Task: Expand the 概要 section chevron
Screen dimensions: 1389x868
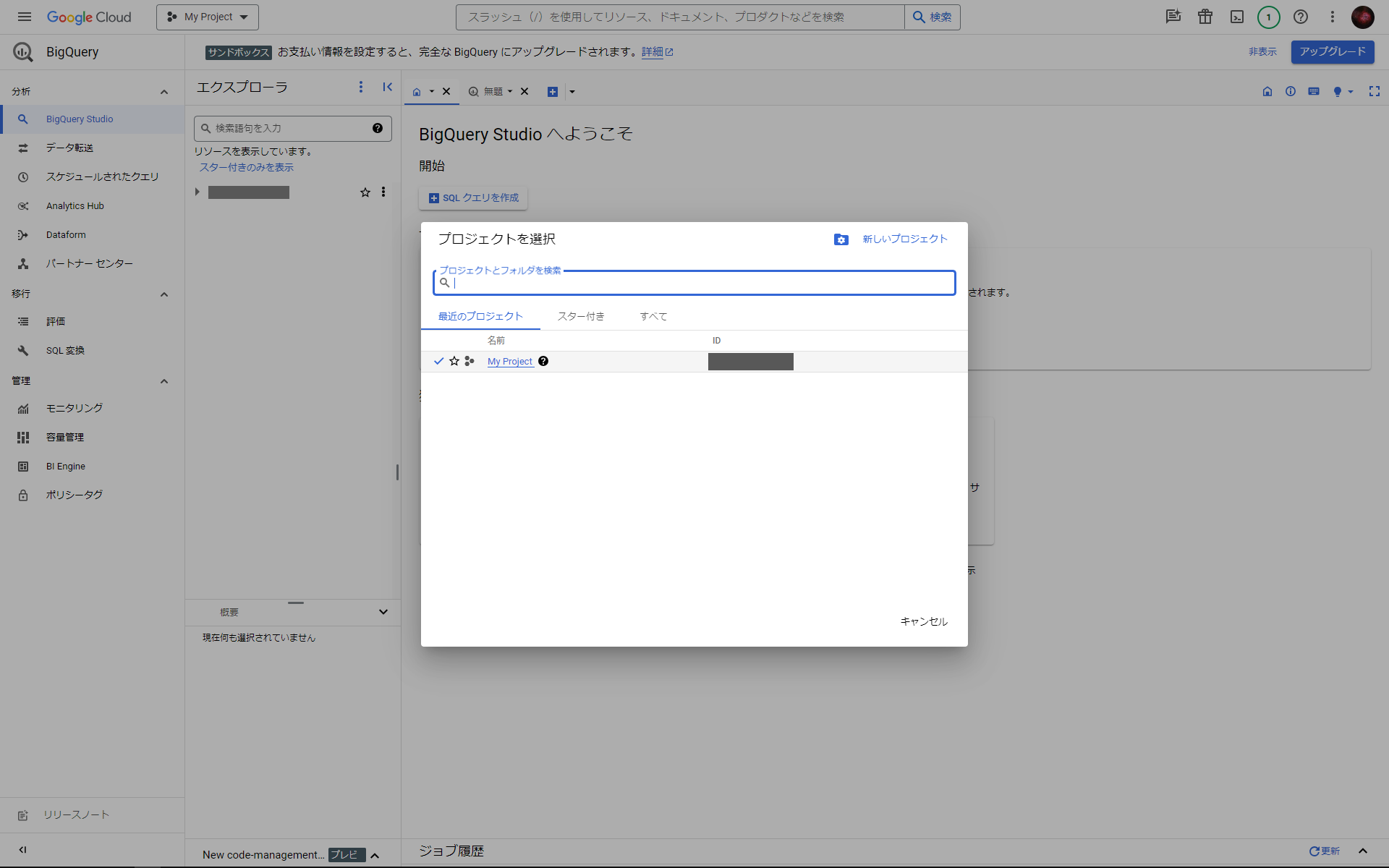Action: [383, 612]
